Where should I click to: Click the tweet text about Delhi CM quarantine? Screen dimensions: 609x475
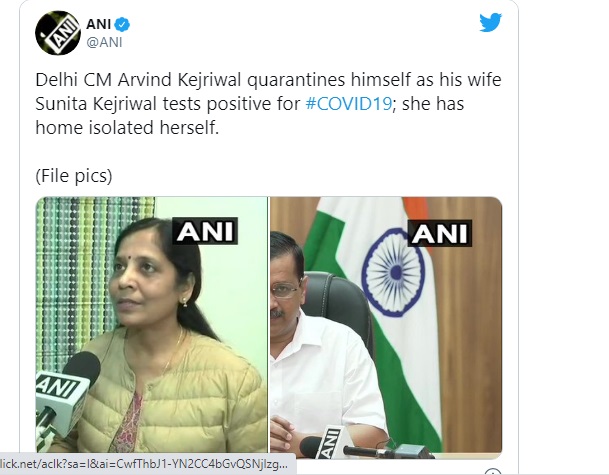click(268, 104)
